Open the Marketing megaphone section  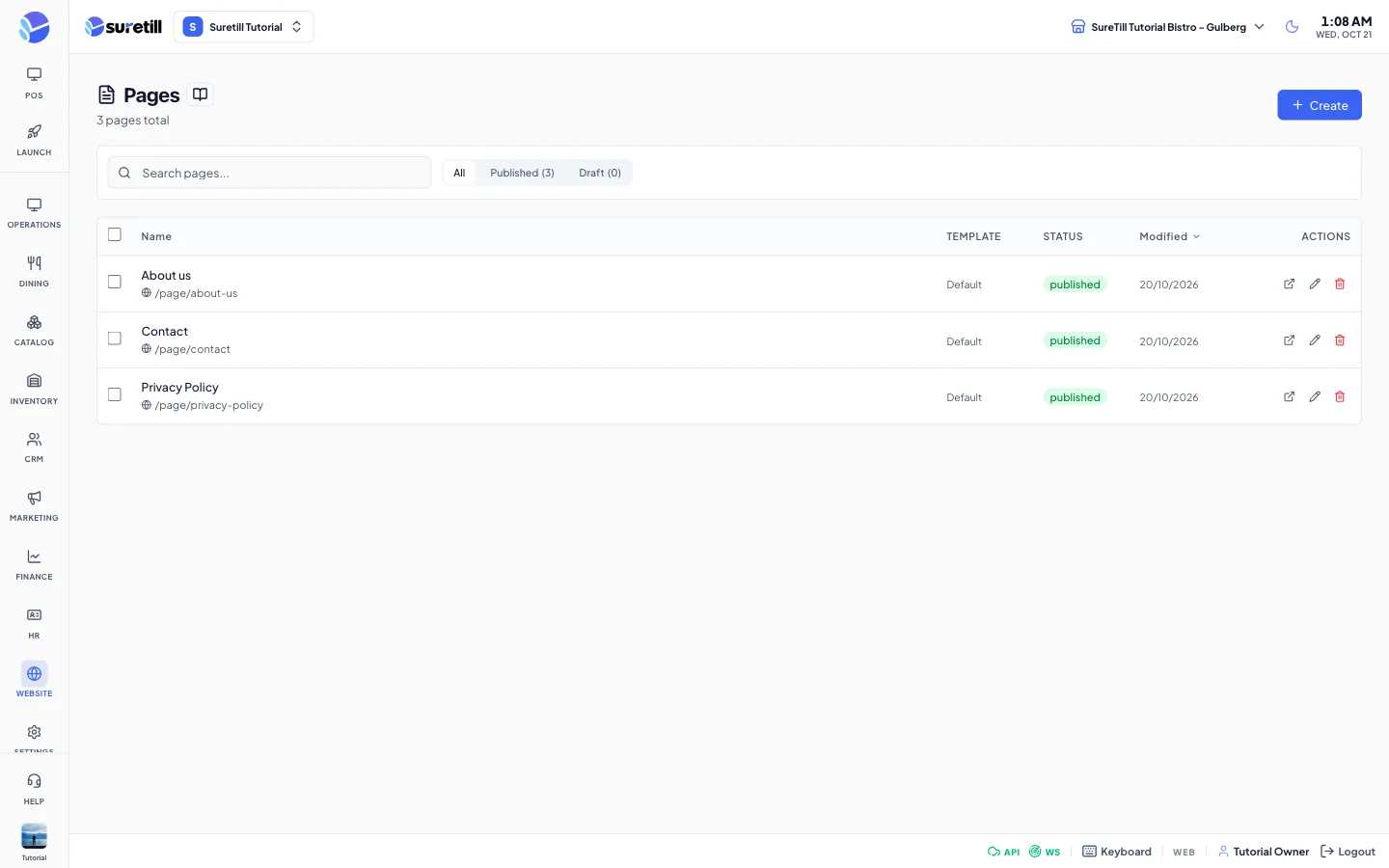34,506
